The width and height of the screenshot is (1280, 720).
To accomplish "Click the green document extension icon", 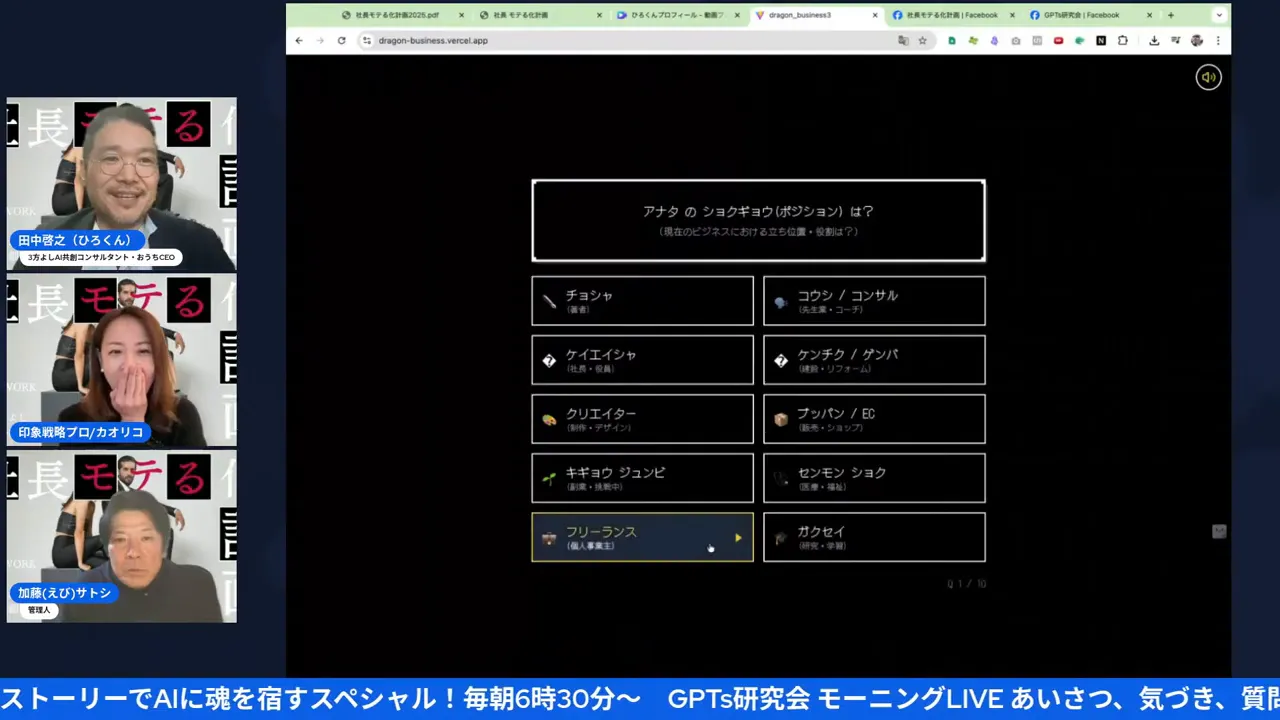I will click(x=952, y=41).
